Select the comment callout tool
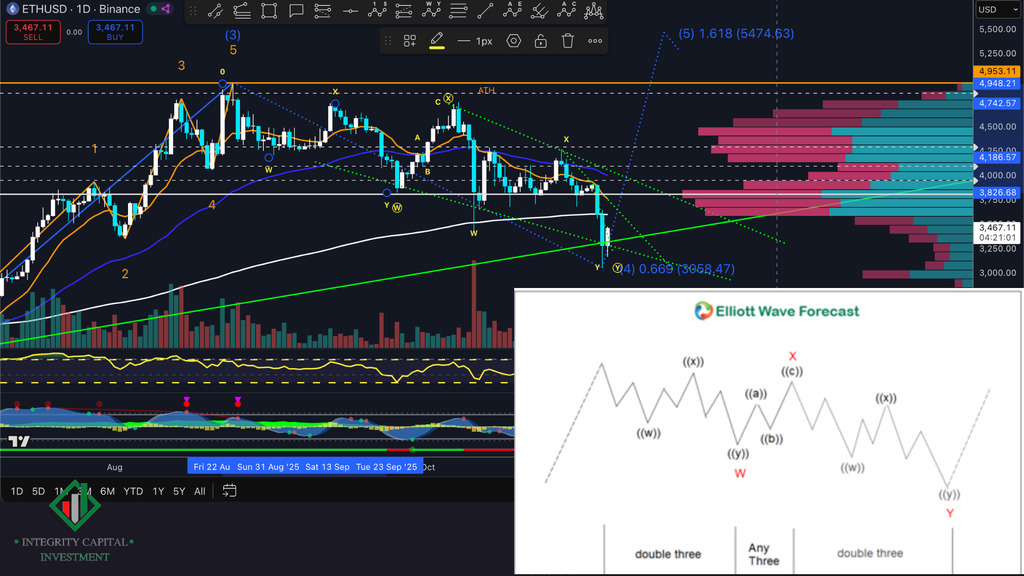Screen dimensions: 1024x576 pyautogui.click(x=296, y=11)
